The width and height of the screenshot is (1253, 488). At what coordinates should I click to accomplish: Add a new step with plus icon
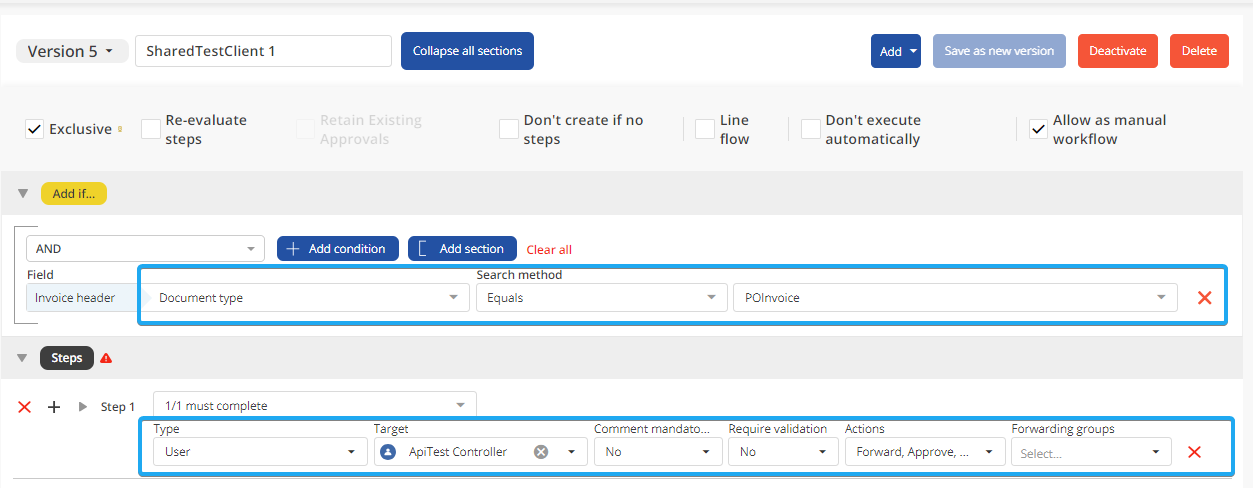[x=54, y=407]
